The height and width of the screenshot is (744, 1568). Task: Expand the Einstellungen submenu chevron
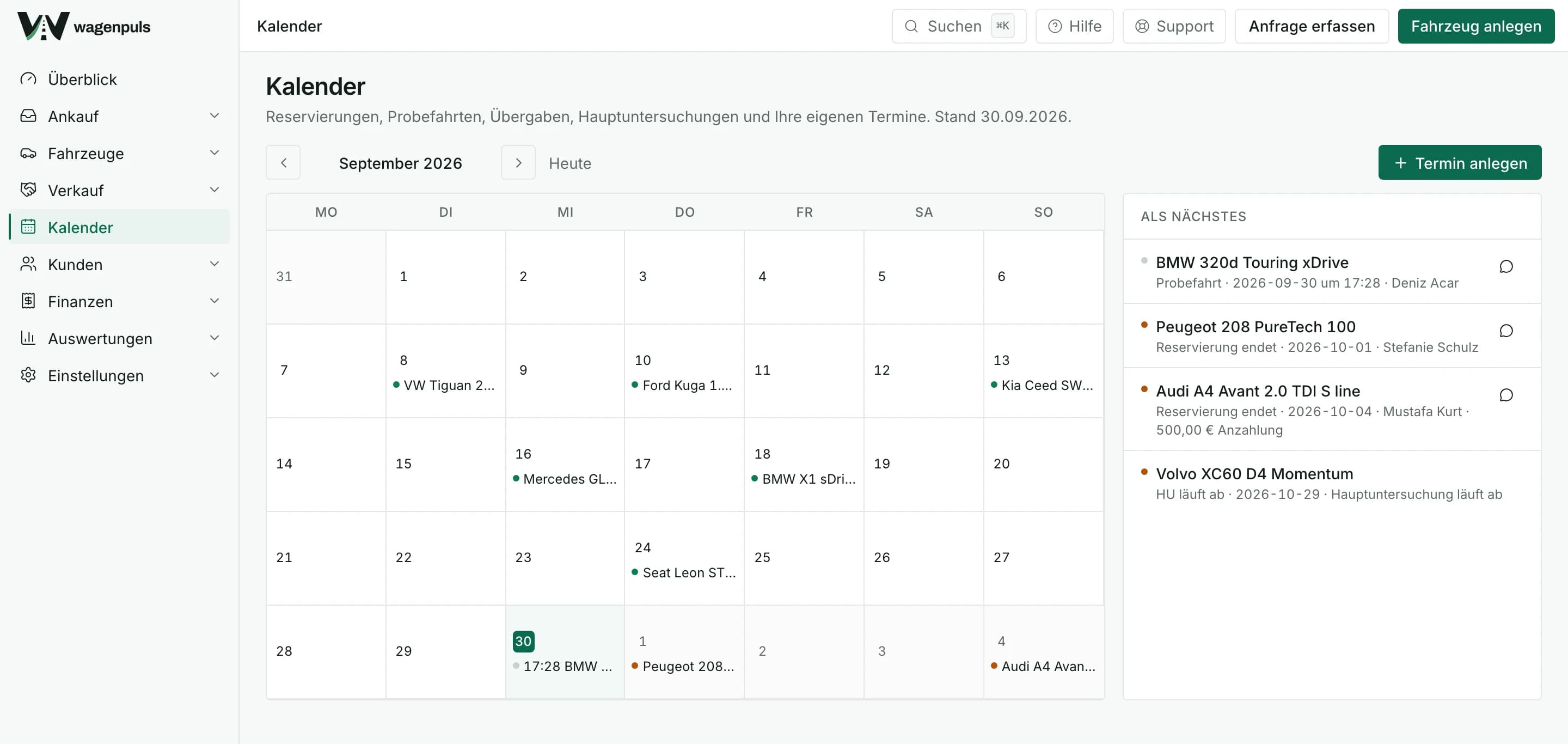pos(215,375)
